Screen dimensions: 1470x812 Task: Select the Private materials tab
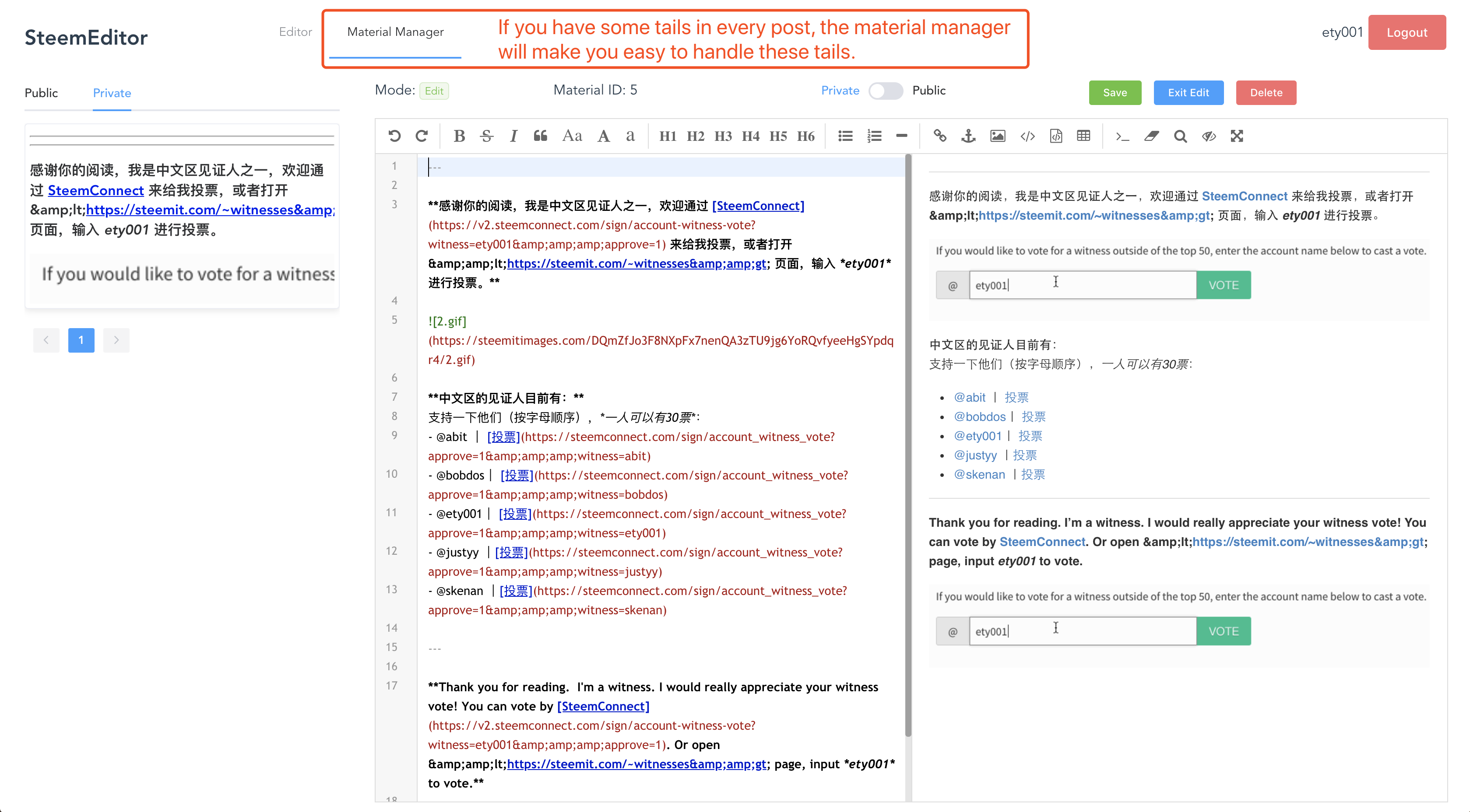(112, 93)
